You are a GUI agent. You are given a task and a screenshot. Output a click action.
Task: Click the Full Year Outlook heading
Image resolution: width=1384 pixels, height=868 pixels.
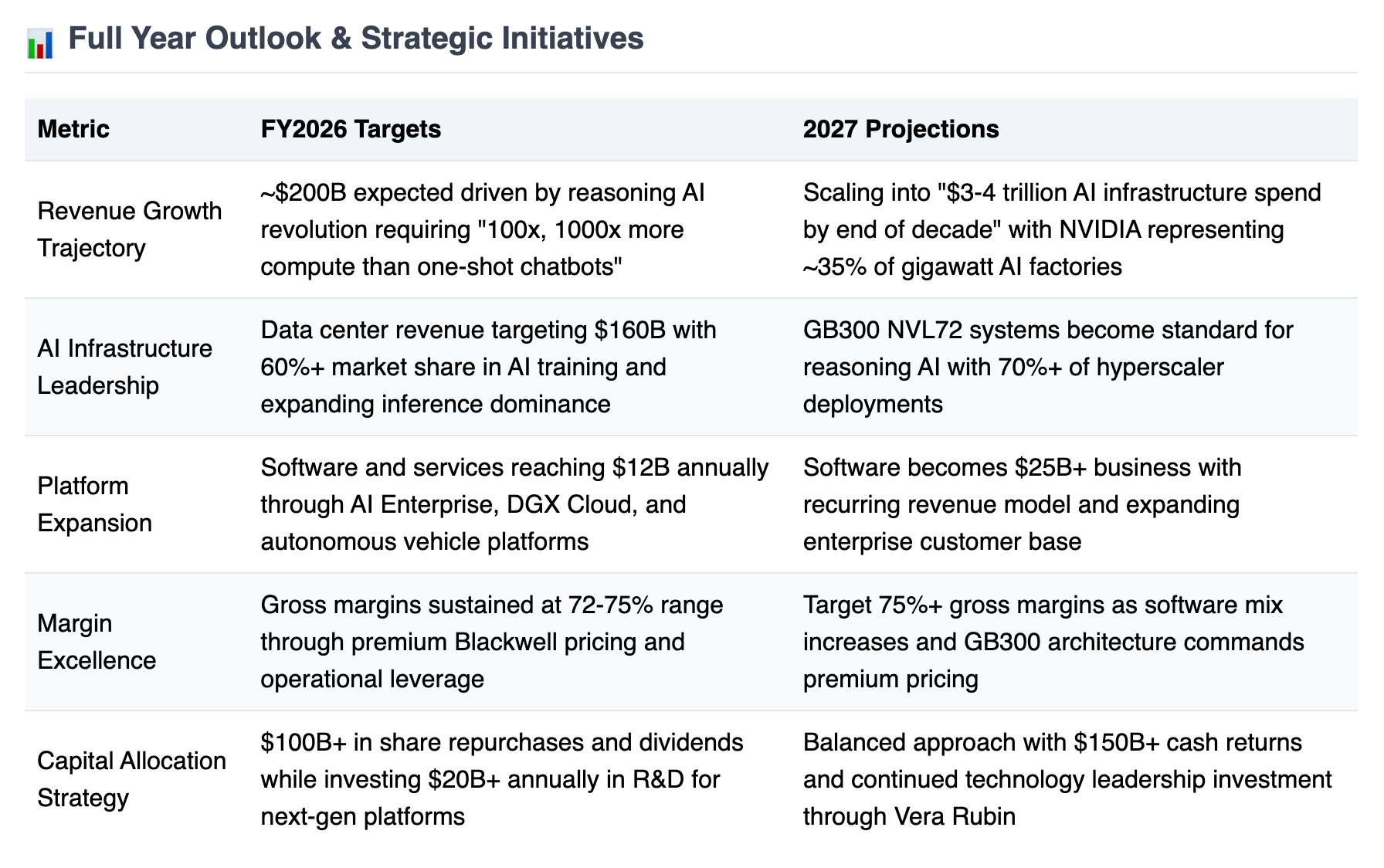[x=355, y=38]
